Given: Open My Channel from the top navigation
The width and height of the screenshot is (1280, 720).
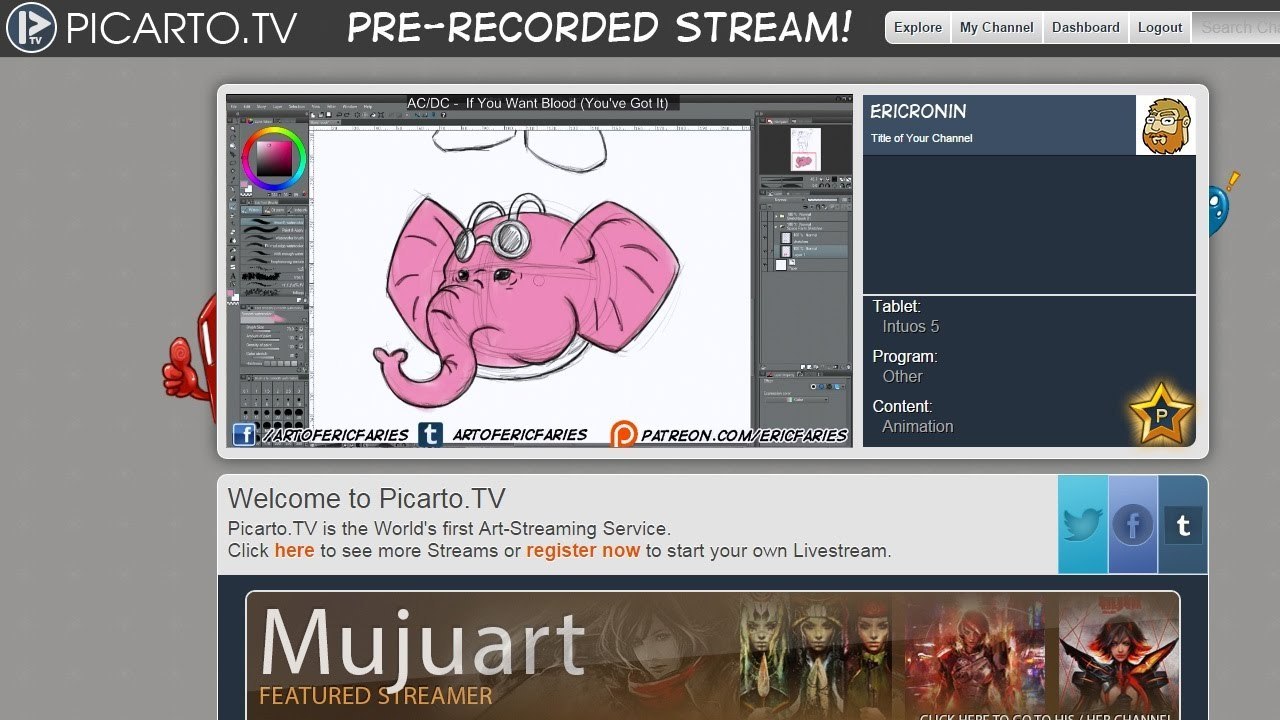Looking at the screenshot, I should (996, 28).
